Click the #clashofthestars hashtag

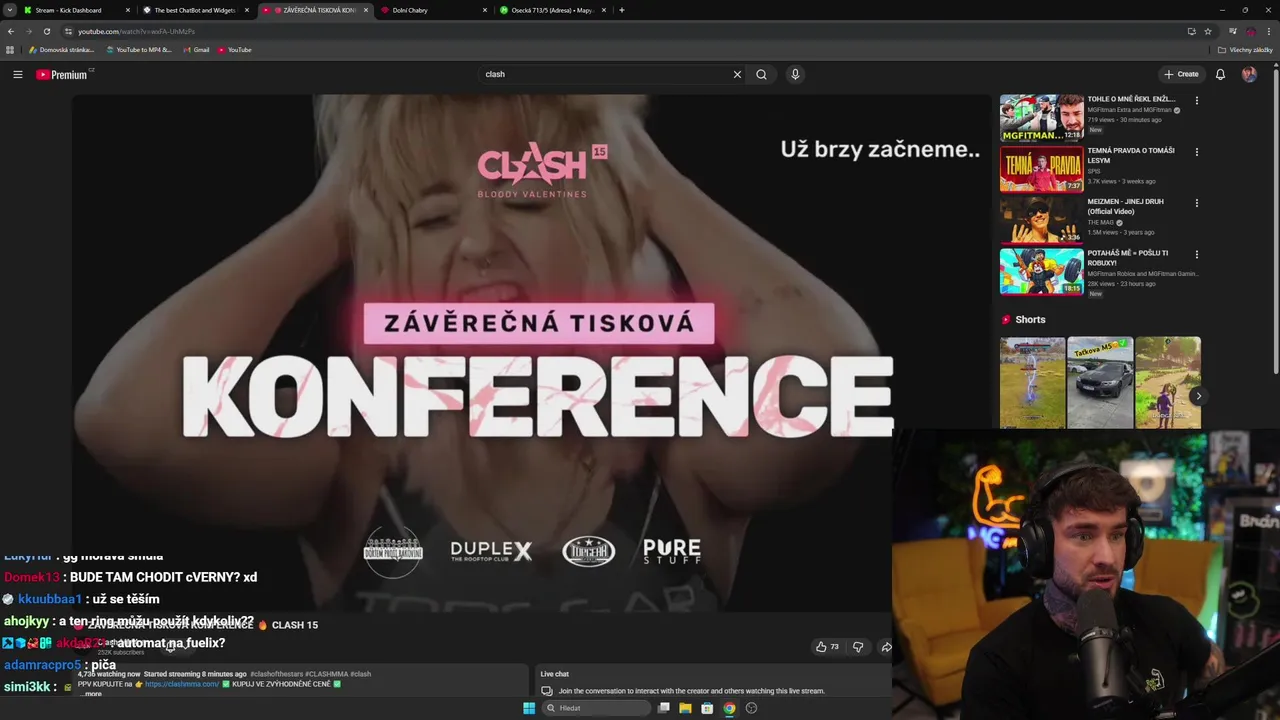(x=276, y=674)
